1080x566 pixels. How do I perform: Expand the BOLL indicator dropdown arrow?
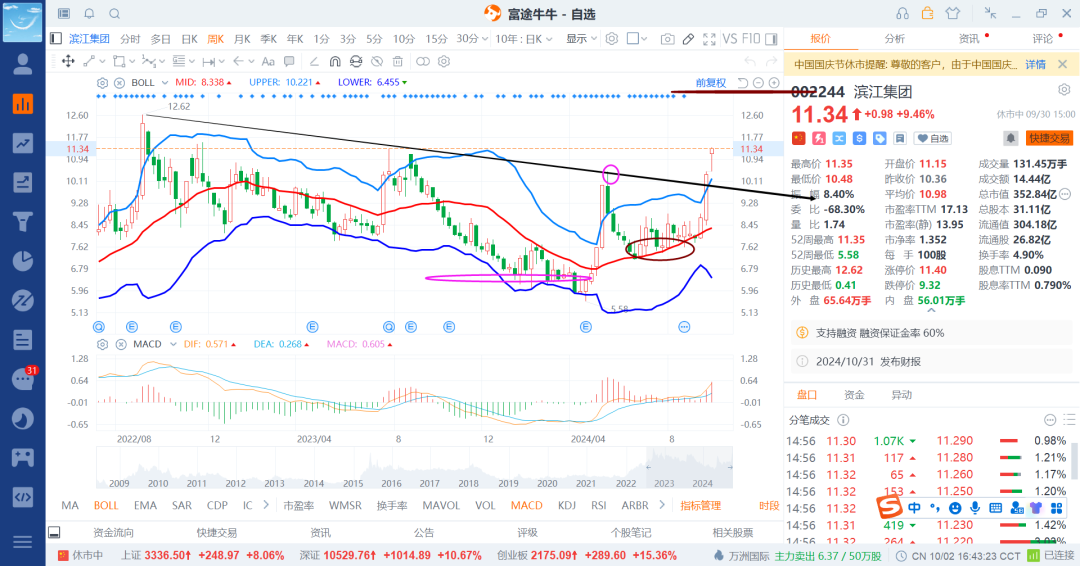pos(165,83)
